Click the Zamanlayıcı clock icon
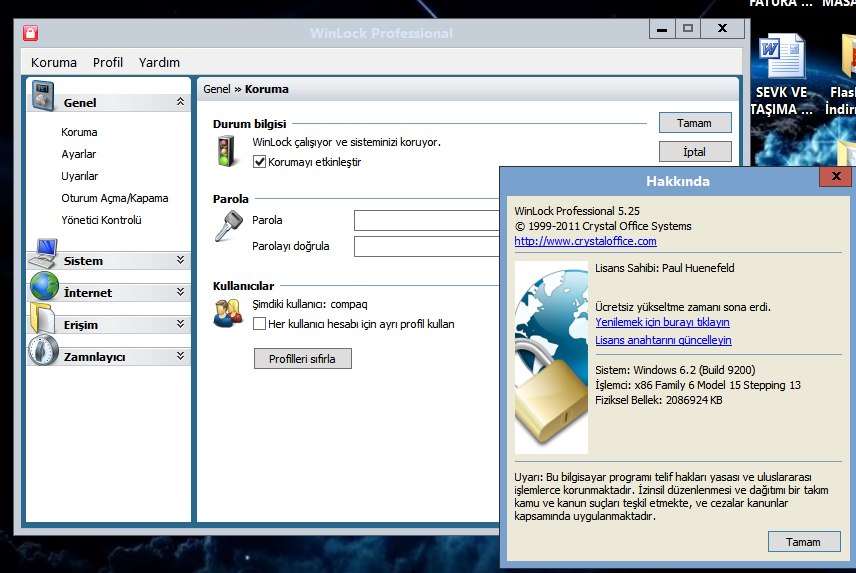 coord(44,350)
